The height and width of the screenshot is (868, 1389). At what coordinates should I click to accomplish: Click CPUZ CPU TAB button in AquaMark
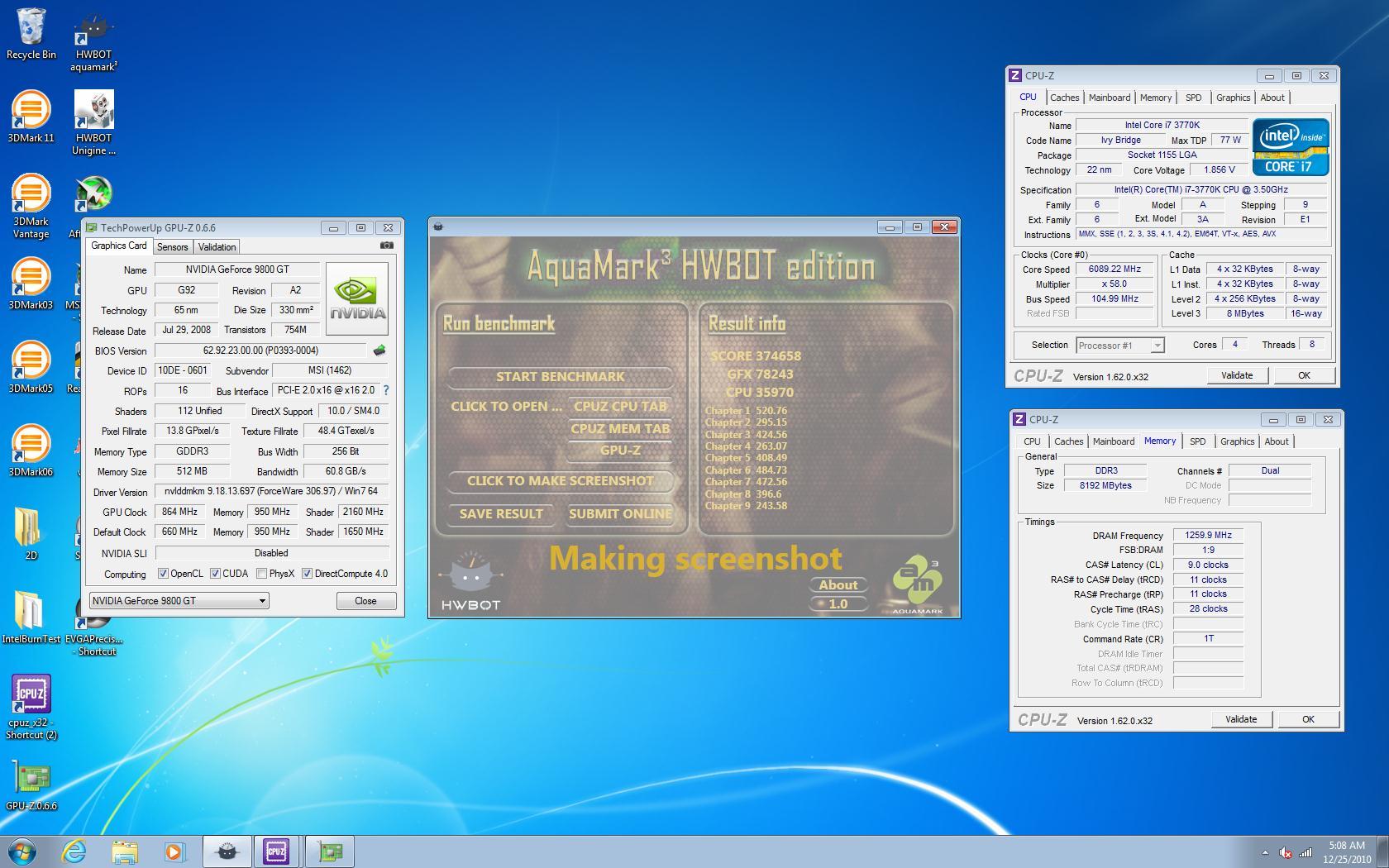[x=619, y=407]
